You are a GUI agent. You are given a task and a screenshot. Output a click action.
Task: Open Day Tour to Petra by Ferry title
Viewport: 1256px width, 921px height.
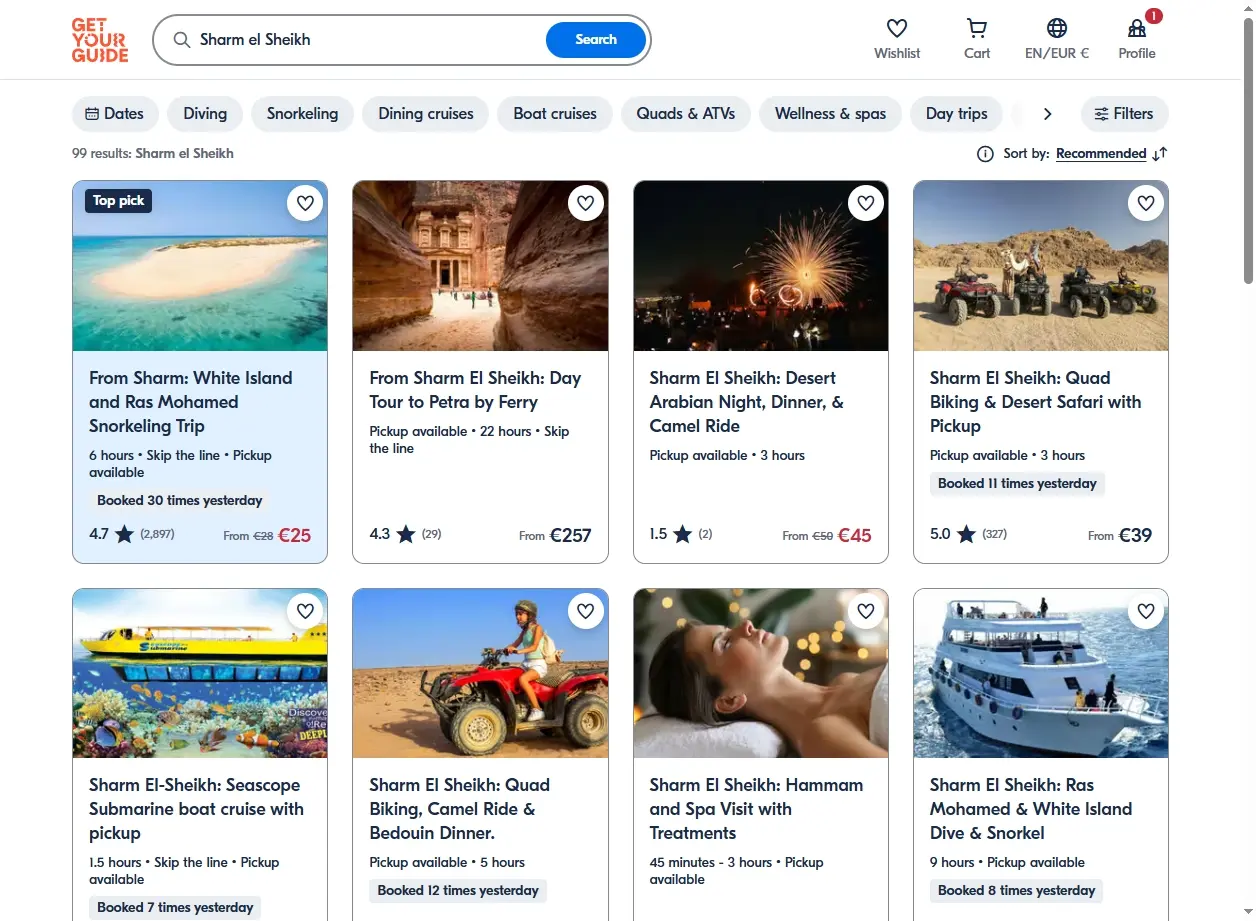(x=475, y=390)
